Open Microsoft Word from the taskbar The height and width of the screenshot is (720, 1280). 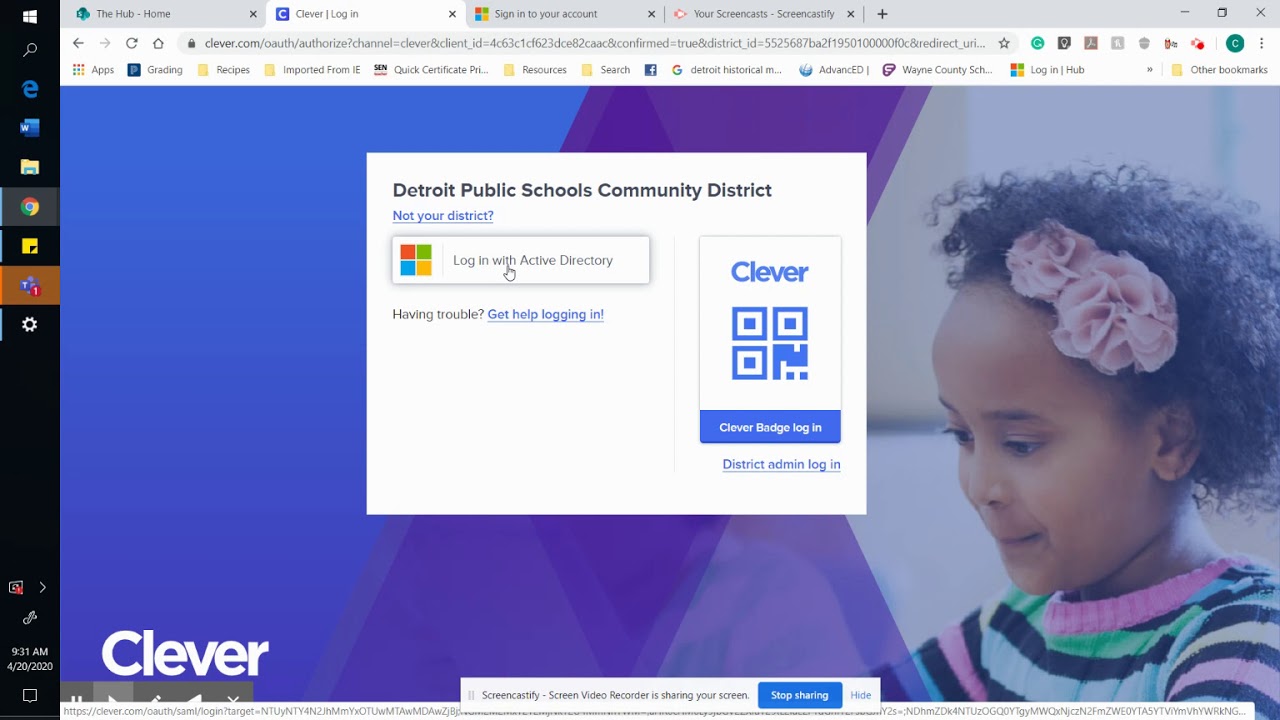[x=30, y=128]
